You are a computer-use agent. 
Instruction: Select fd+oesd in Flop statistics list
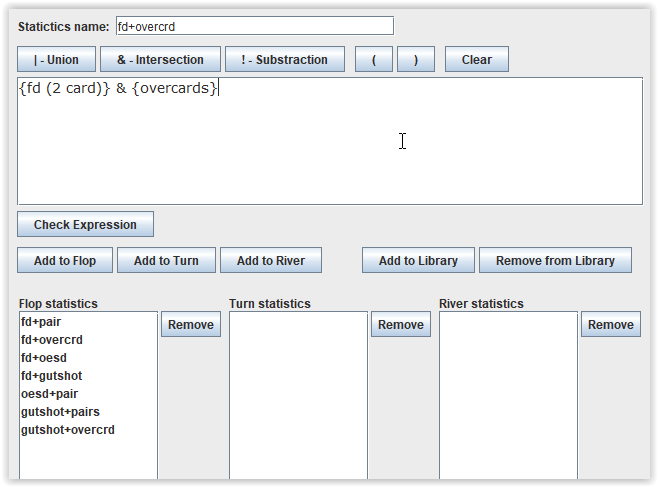tap(46, 358)
